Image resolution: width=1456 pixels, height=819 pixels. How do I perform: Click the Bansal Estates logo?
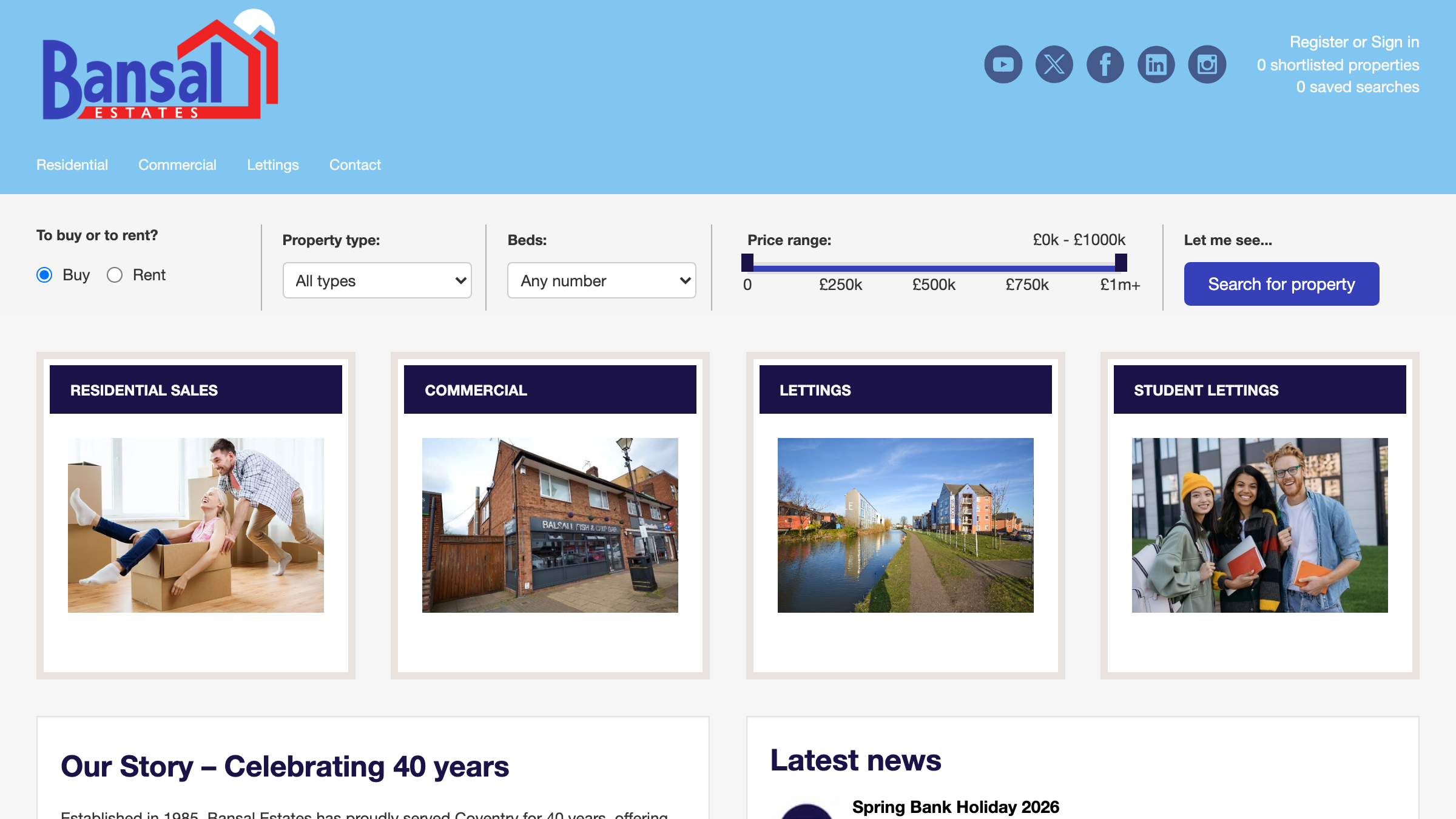pos(160,65)
